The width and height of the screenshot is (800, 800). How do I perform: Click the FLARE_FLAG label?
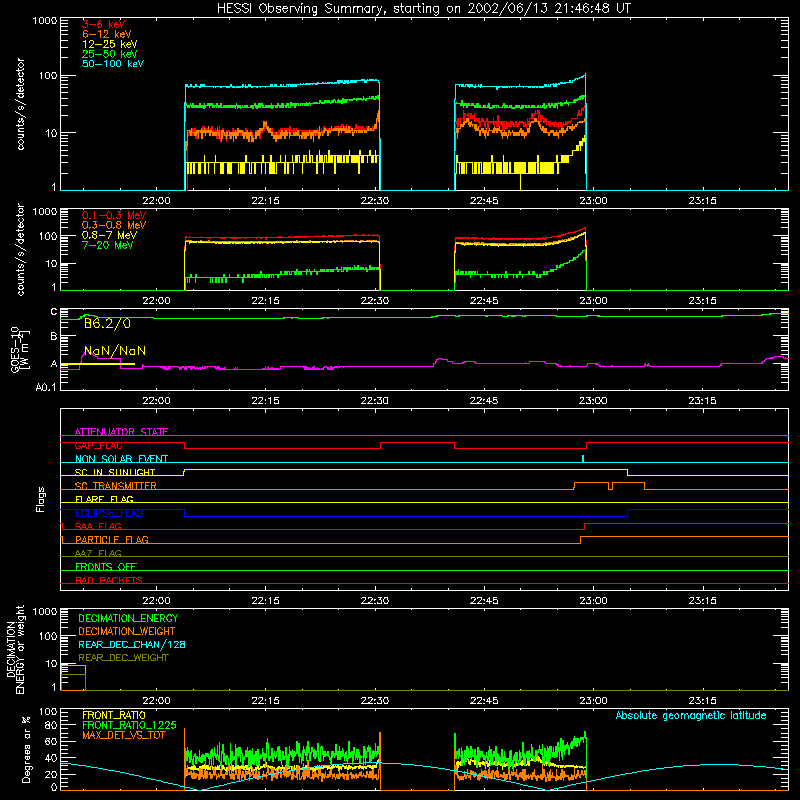(104, 499)
